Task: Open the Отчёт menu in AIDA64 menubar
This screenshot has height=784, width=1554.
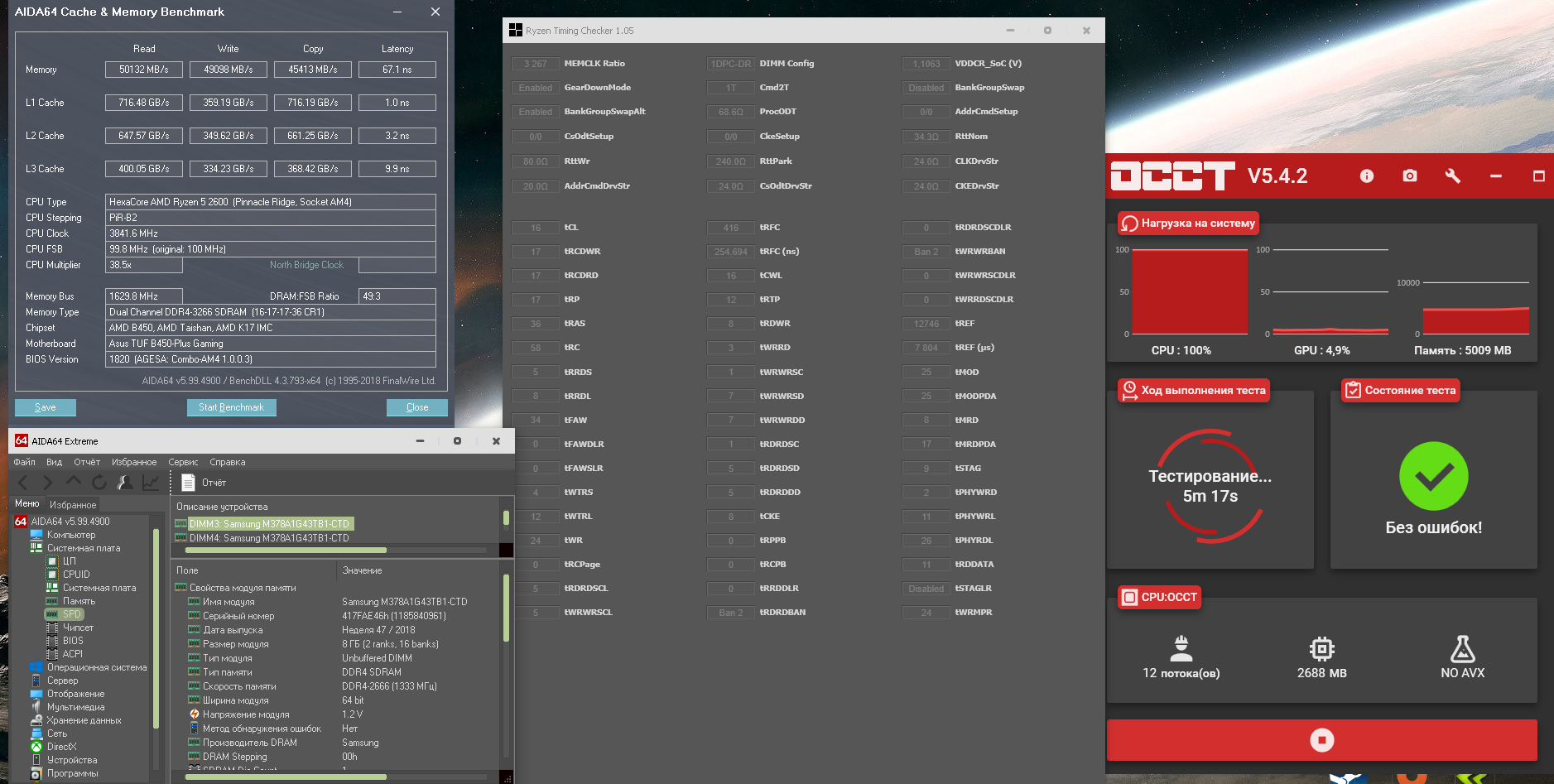Action: coord(87,462)
